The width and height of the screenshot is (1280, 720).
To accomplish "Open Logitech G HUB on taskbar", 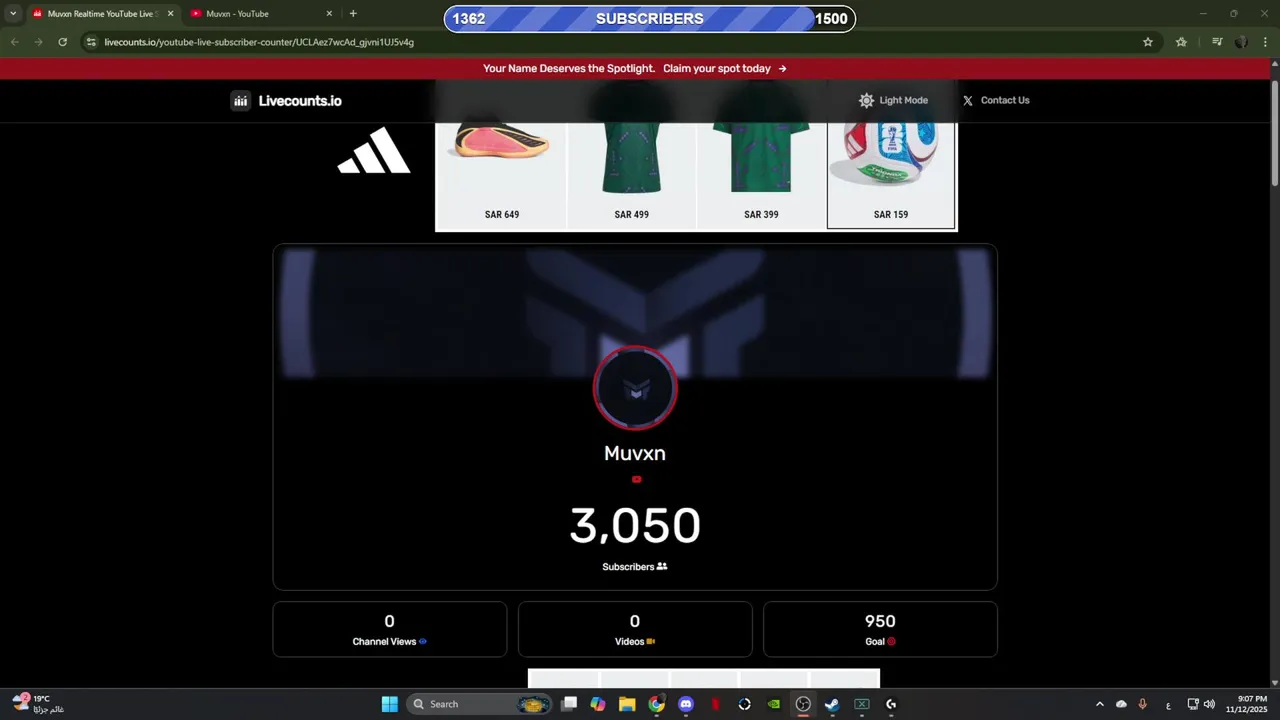I will (x=891, y=704).
